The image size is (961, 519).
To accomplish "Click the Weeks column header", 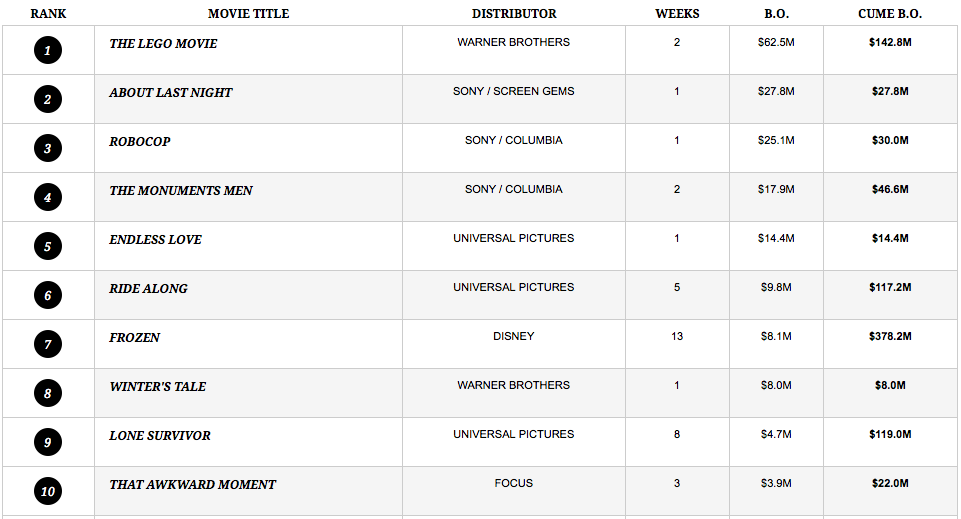I will (x=677, y=13).
